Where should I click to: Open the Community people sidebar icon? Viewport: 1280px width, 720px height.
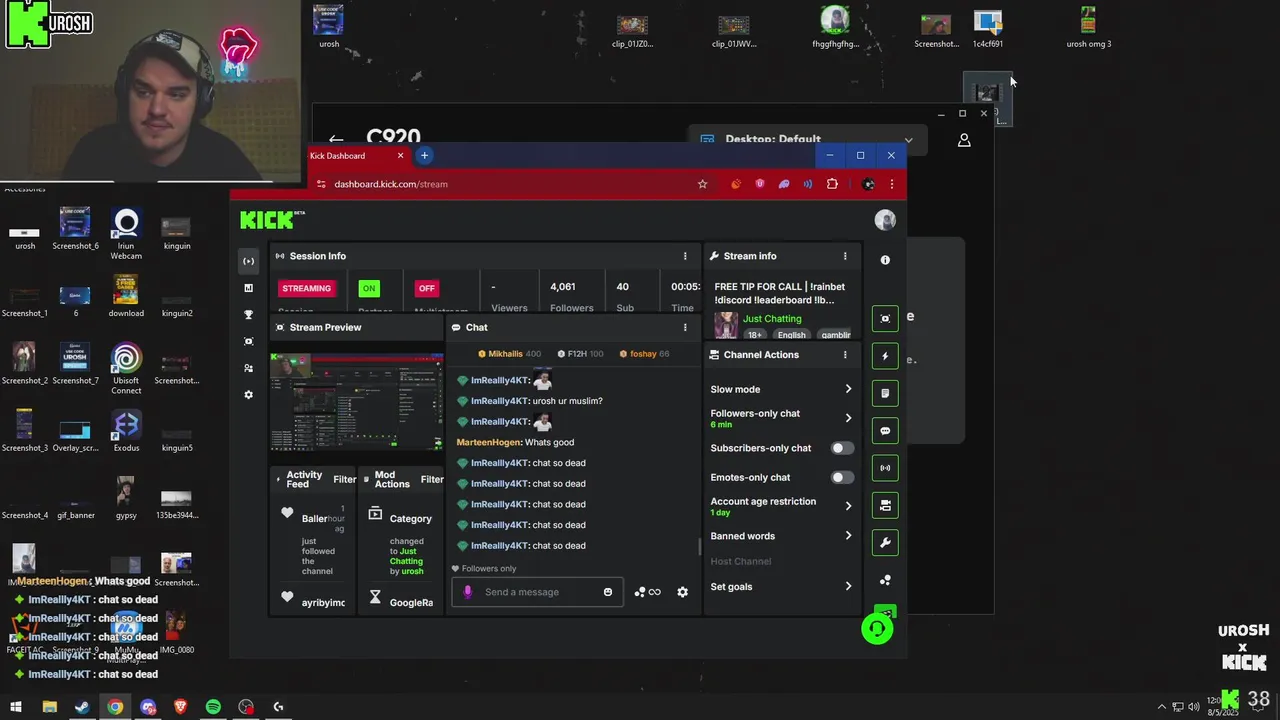pos(249,368)
